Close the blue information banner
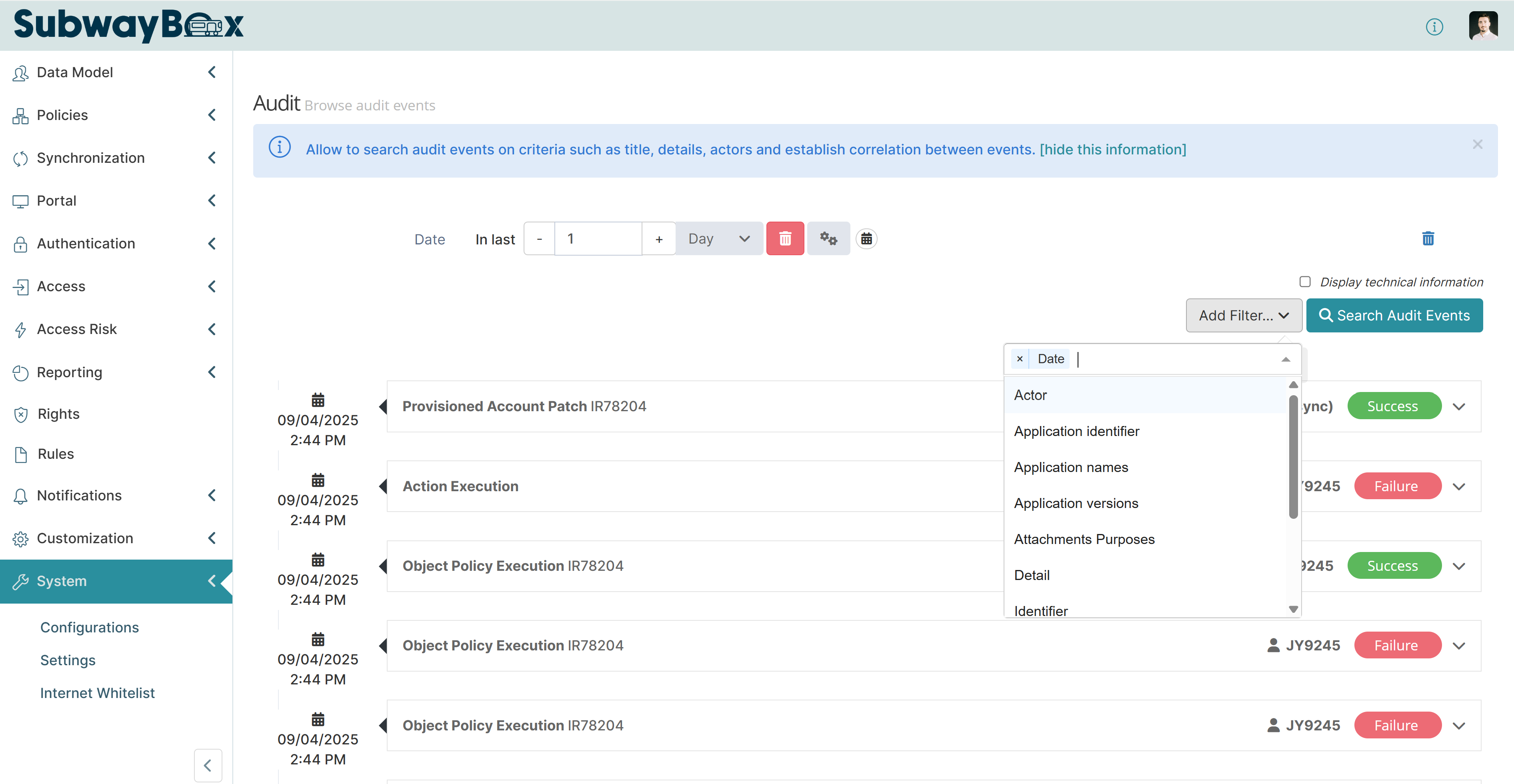1514x784 pixels. coord(1477,144)
